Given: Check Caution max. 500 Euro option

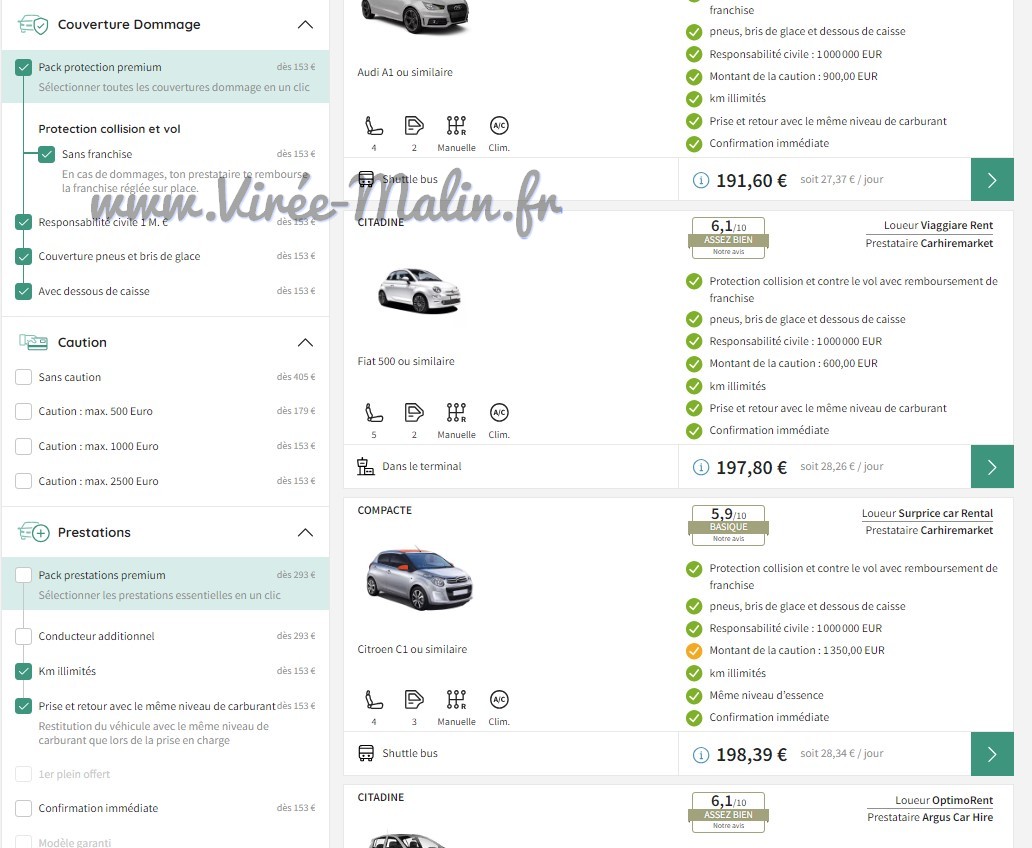Looking at the screenshot, I should click(x=24, y=412).
